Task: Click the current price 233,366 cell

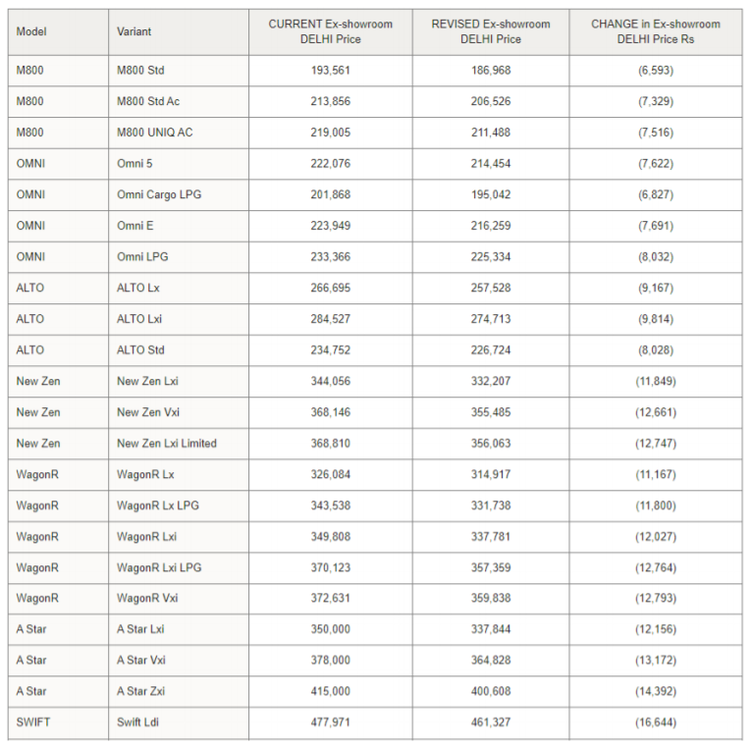Action: (x=331, y=257)
